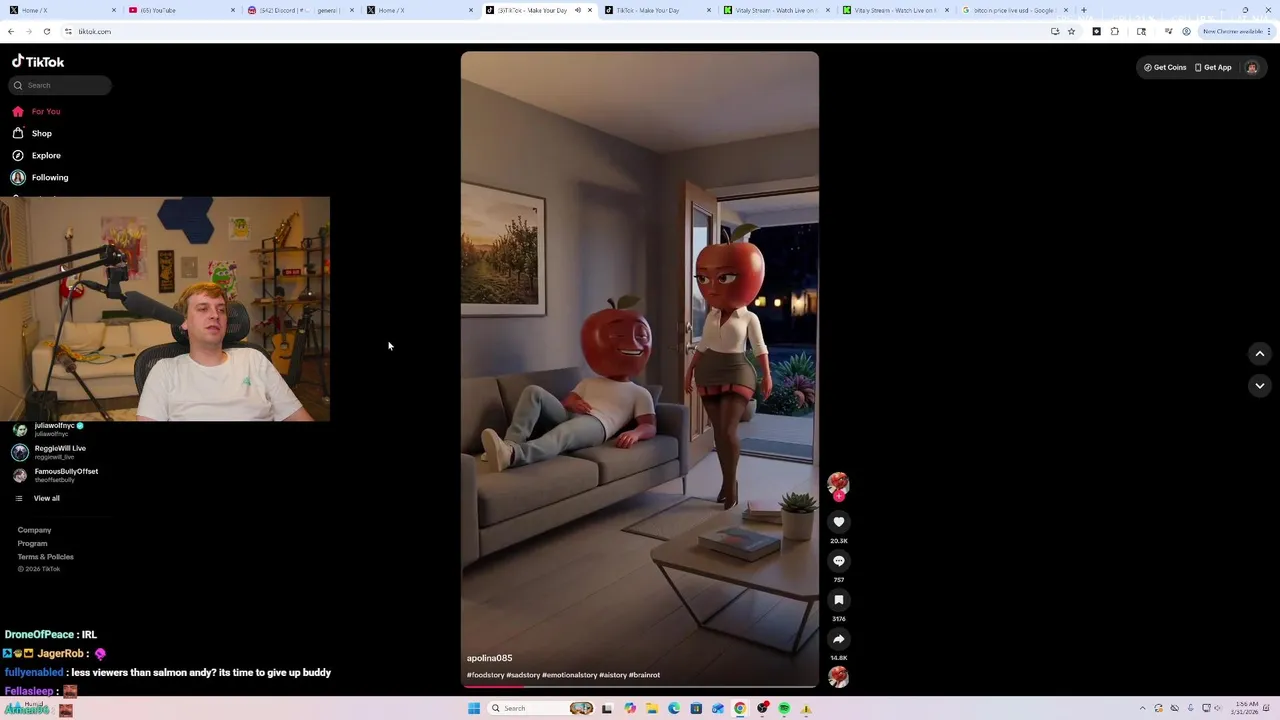Open File Explorer from the taskbar
Image resolution: width=1280 pixels, height=720 pixels.
(651, 708)
